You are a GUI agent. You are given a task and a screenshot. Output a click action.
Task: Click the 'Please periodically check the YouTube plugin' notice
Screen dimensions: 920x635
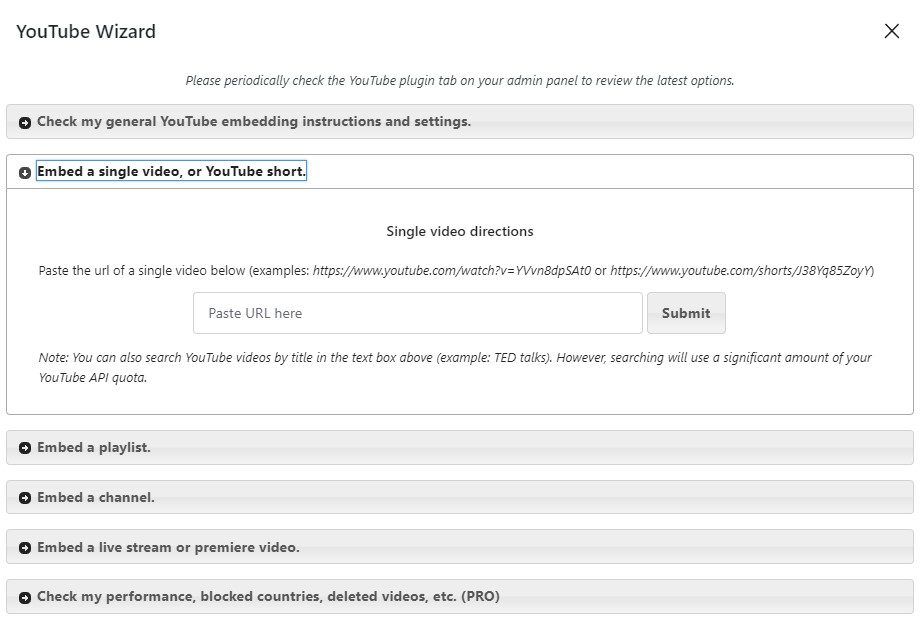459,80
